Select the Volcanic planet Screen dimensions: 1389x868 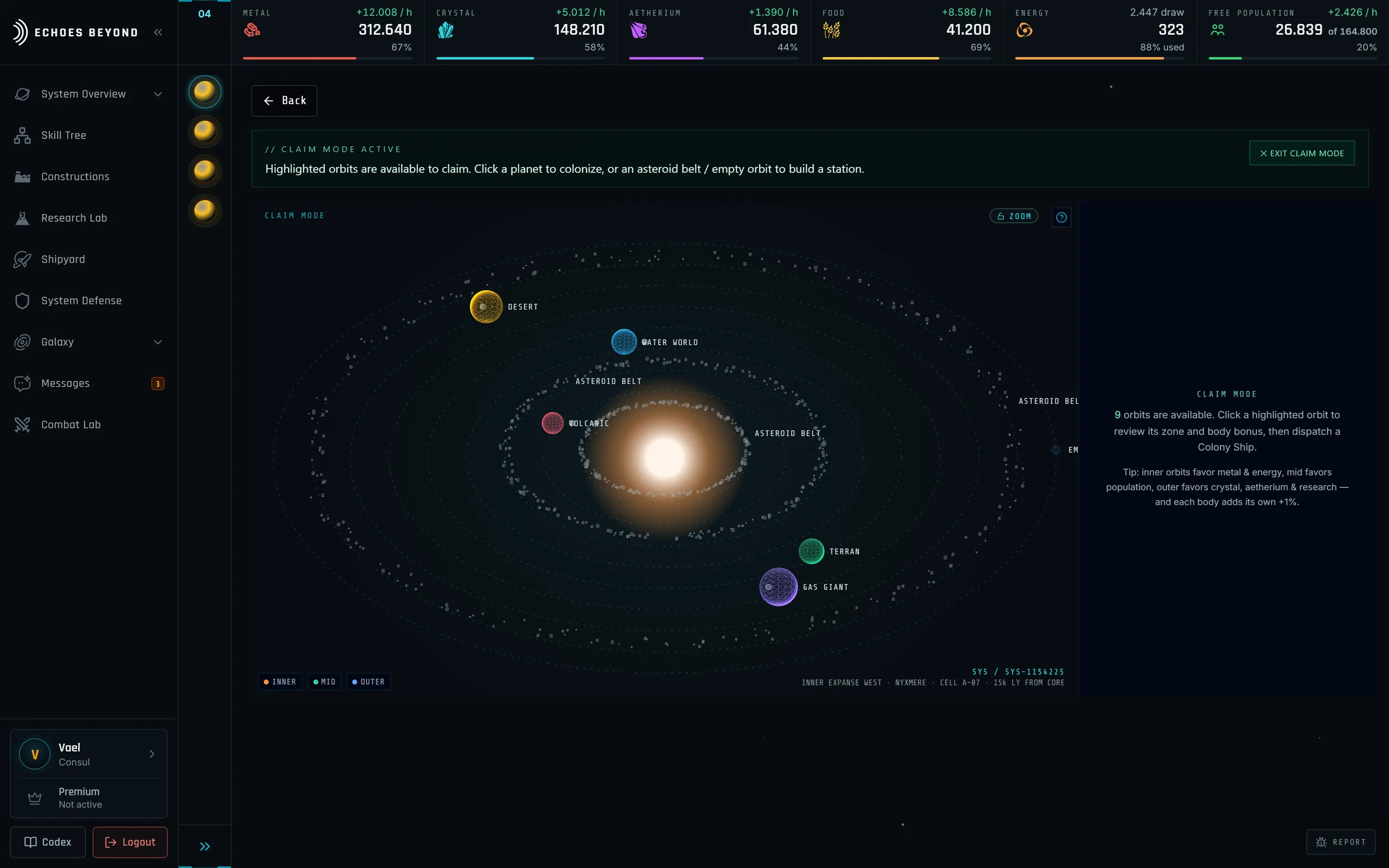click(553, 423)
